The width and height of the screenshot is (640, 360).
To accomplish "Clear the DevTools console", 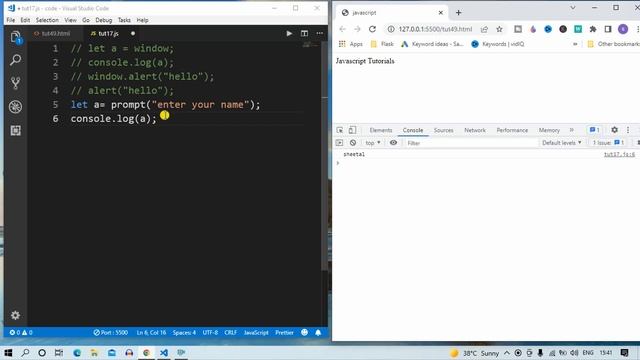I will (353, 143).
